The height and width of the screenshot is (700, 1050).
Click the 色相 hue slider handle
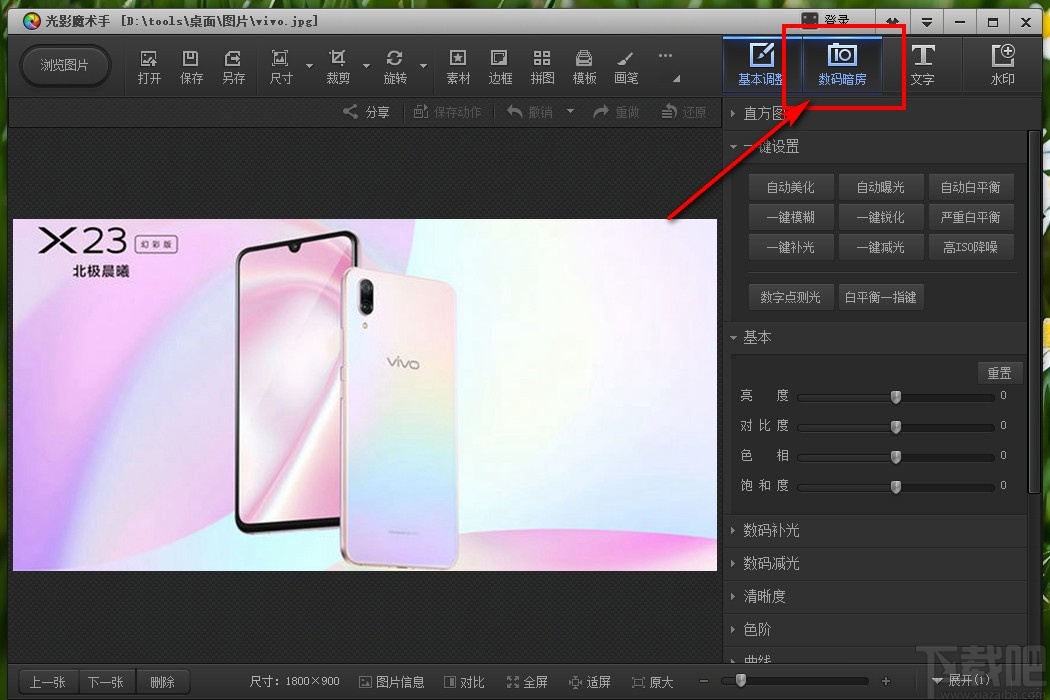(896, 456)
